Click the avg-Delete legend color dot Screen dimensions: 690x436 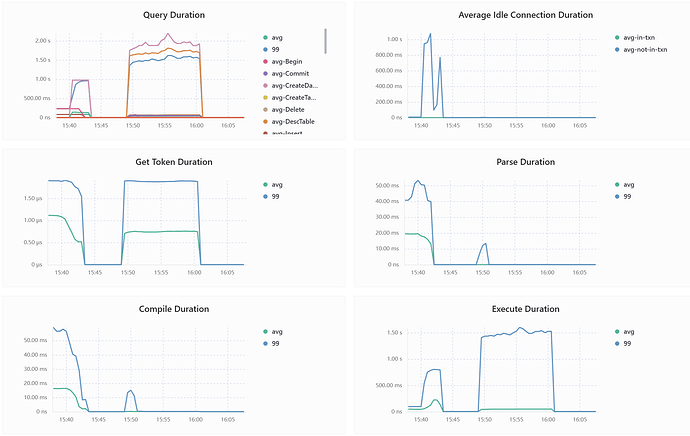265,110
